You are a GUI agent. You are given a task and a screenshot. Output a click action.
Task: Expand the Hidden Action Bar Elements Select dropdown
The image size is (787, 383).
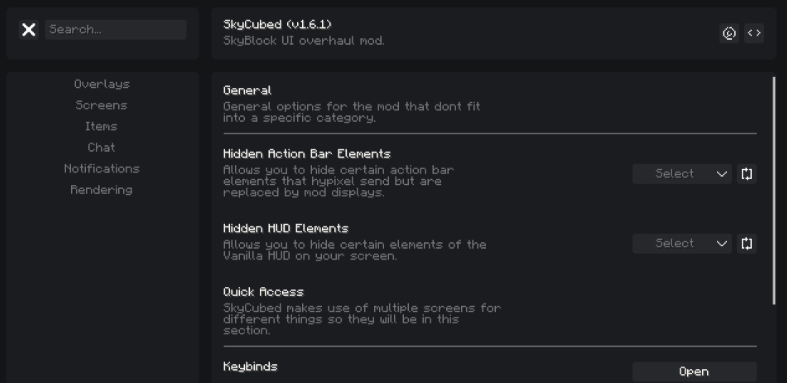682,174
